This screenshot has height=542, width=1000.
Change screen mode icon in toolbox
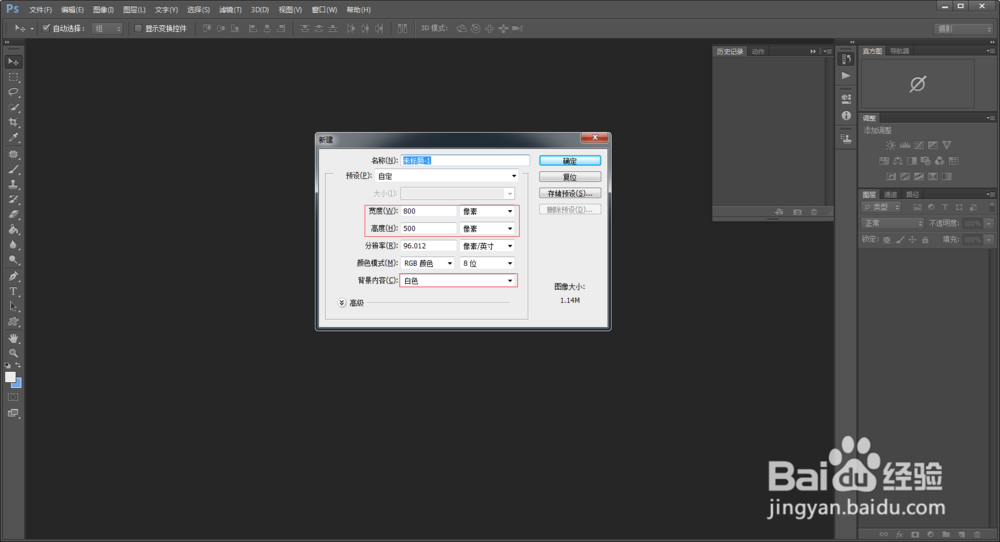pyautogui.click(x=13, y=413)
